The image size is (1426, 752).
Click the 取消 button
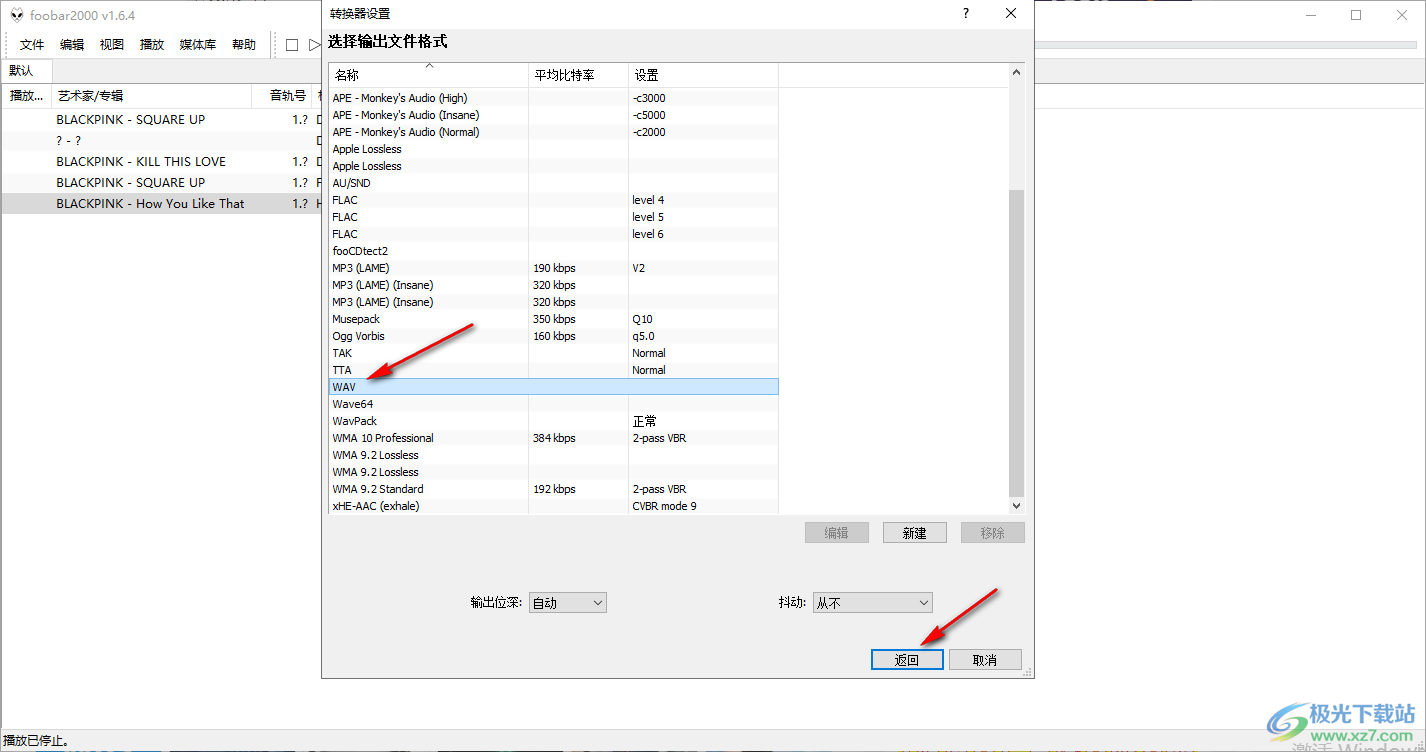(985, 660)
